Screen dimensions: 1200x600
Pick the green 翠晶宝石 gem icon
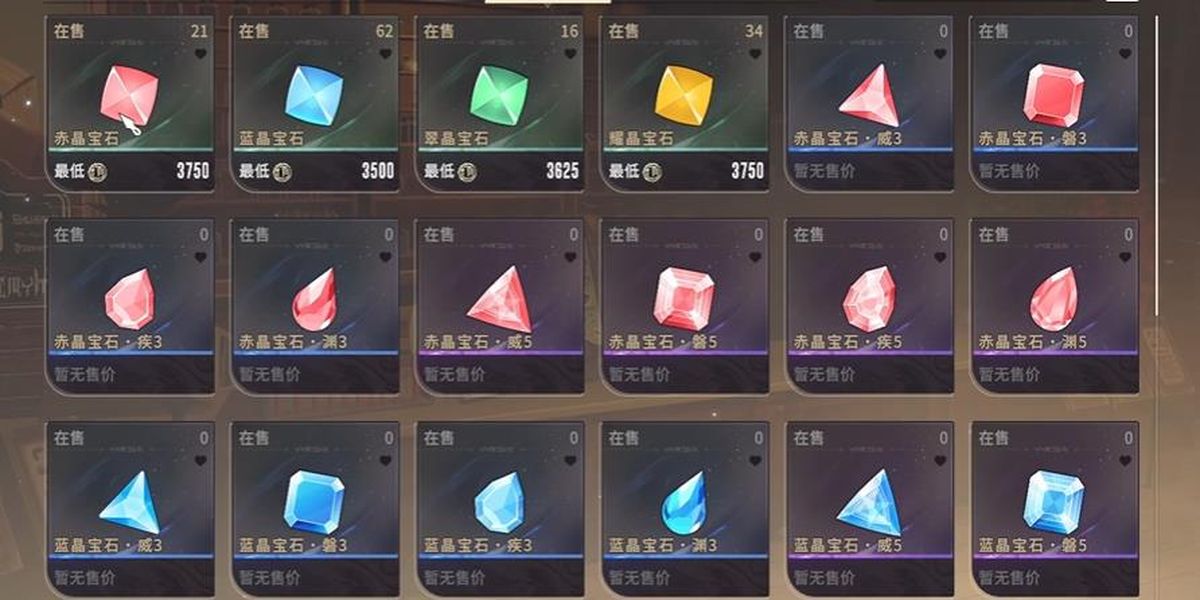click(x=499, y=95)
